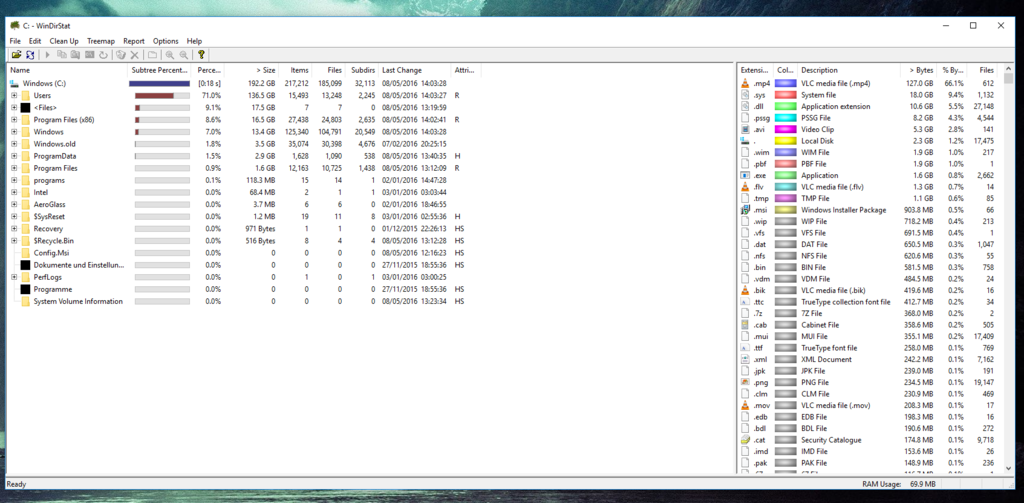Click the drive icon beside Windows (C:)
Screen dimensions: 1024x503
coord(15,84)
